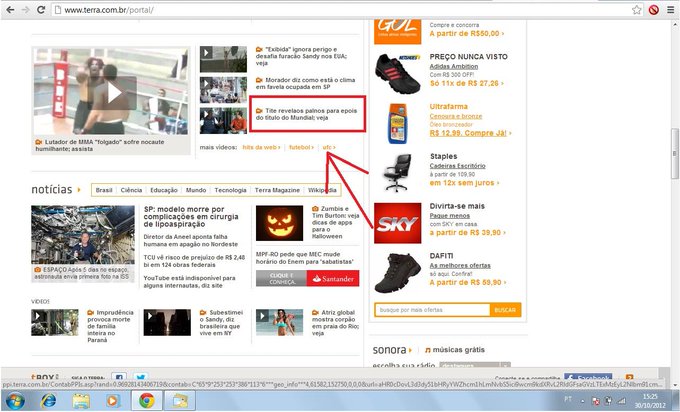Open the "futebol" videos link
This screenshot has width=680, height=412.
click(301, 147)
